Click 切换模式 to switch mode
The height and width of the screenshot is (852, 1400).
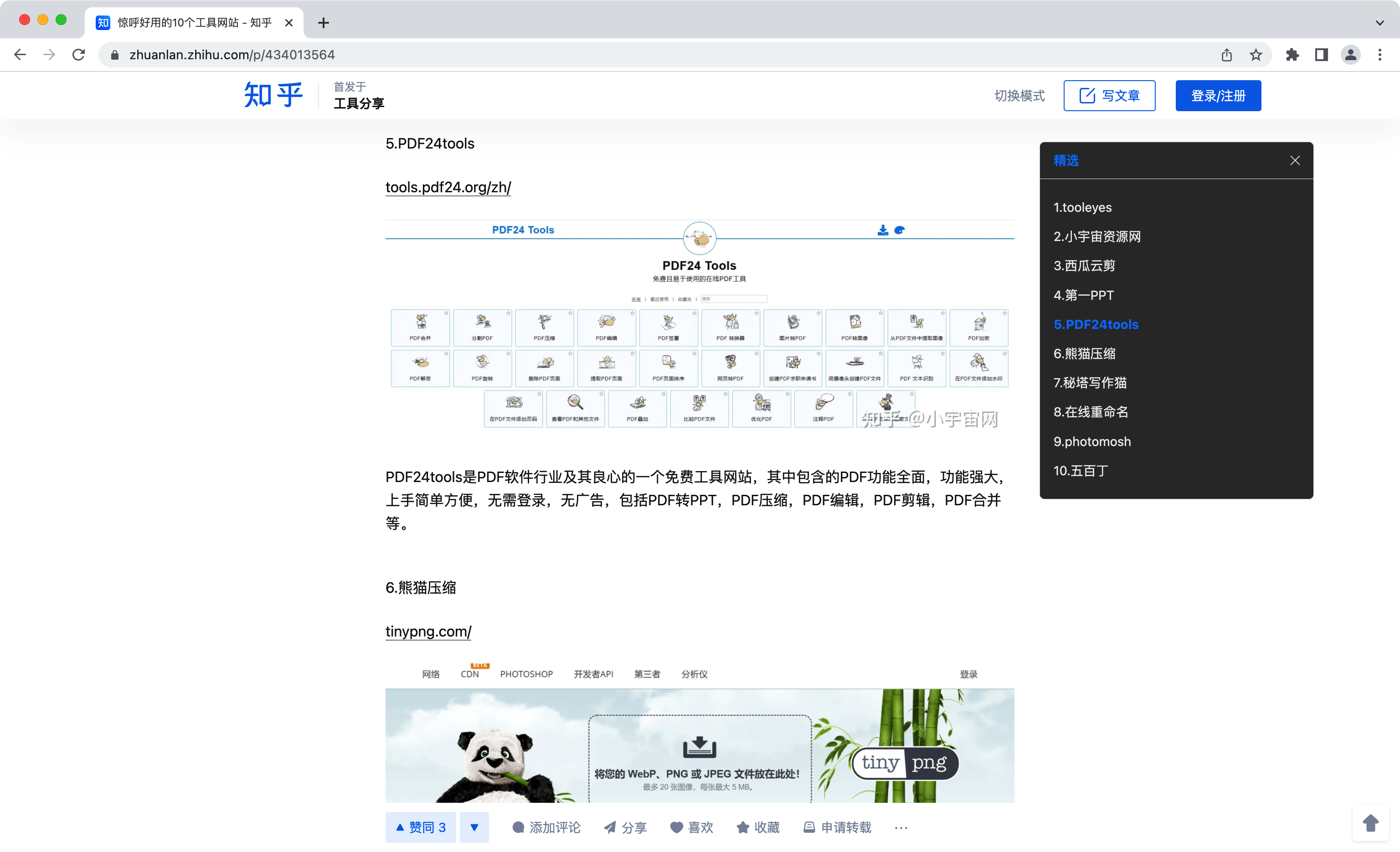point(1019,95)
